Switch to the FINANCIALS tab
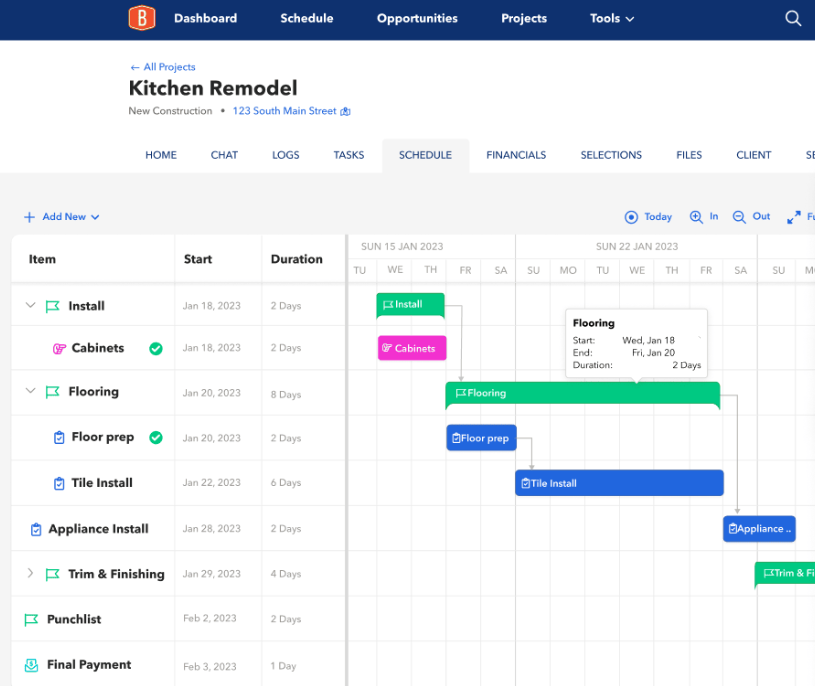Image resolution: width=815 pixels, height=686 pixels. tap(516, 155)
